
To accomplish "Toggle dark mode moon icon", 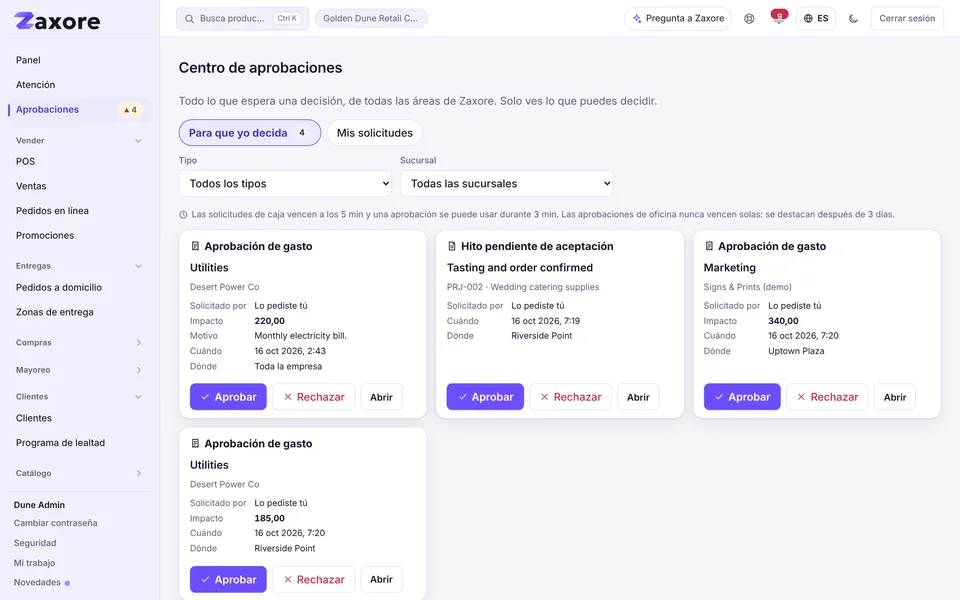I will pos(853,18).
